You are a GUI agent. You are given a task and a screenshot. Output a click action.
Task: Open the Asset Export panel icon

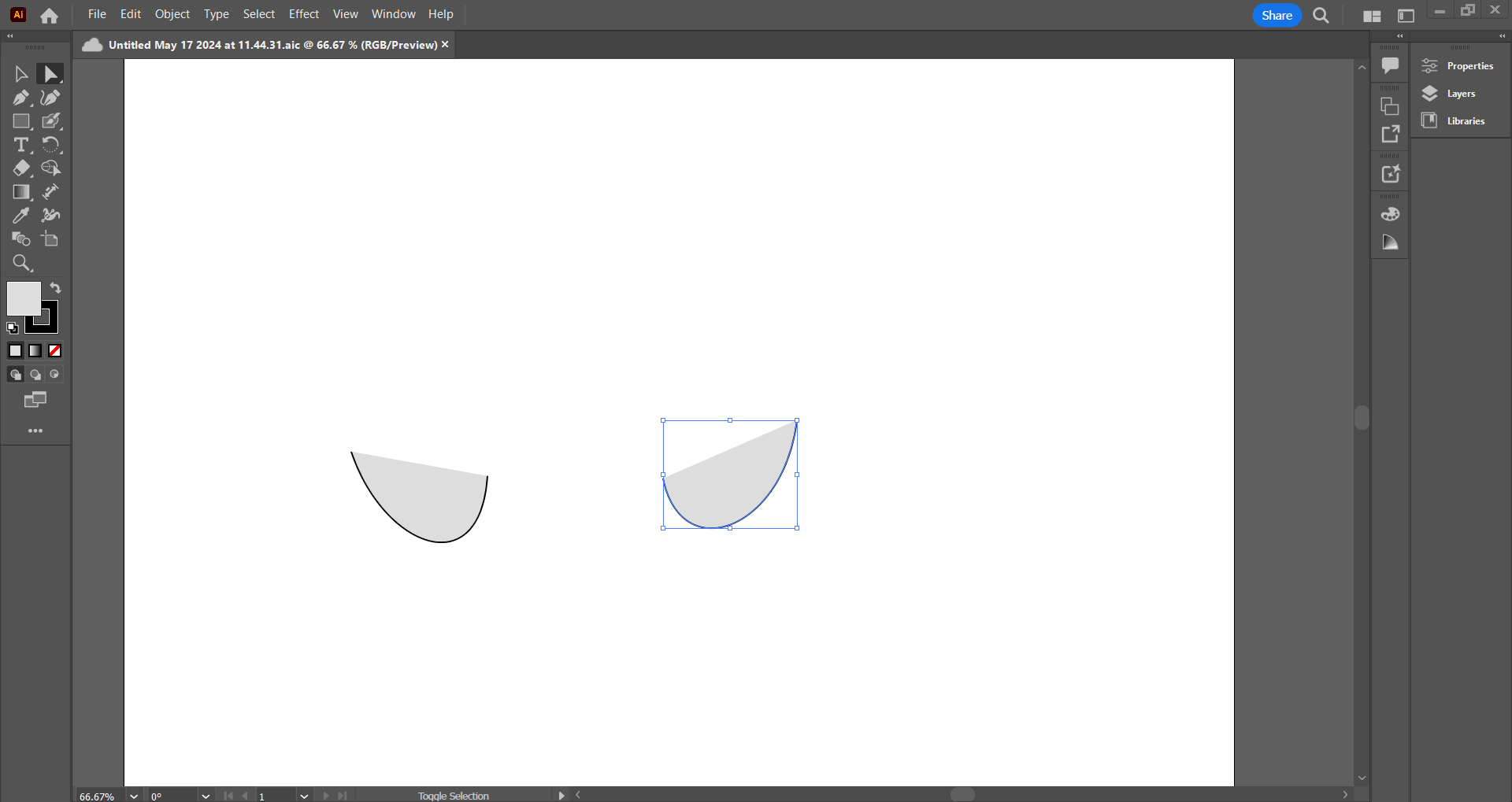click(x=1390, y=134)
